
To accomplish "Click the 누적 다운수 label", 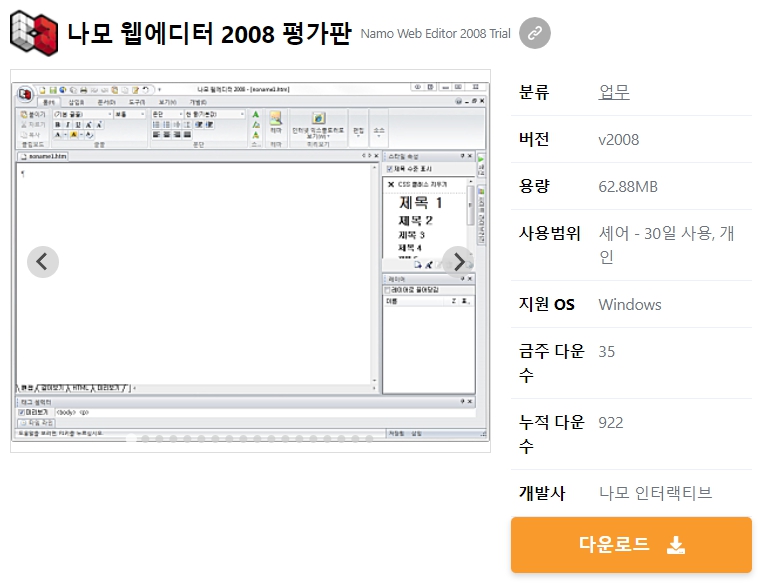I will pyautogui.click(x=552, y=434).
